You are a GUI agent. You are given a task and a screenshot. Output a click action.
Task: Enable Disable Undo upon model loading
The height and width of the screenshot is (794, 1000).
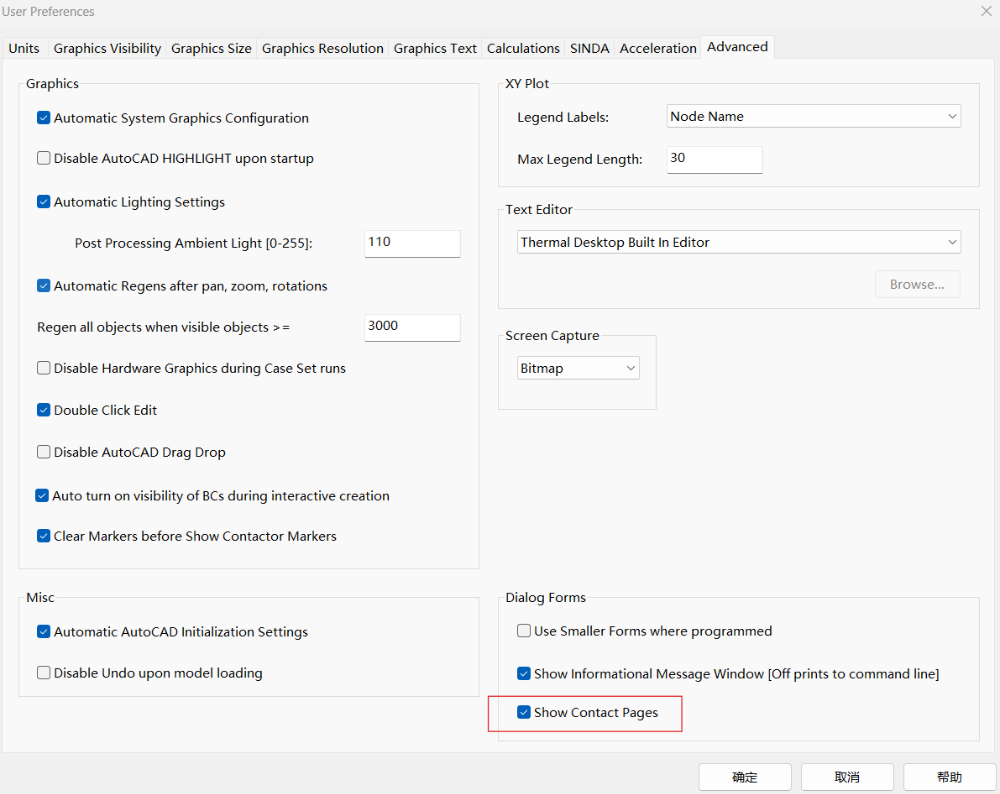[x=44, y=673]
